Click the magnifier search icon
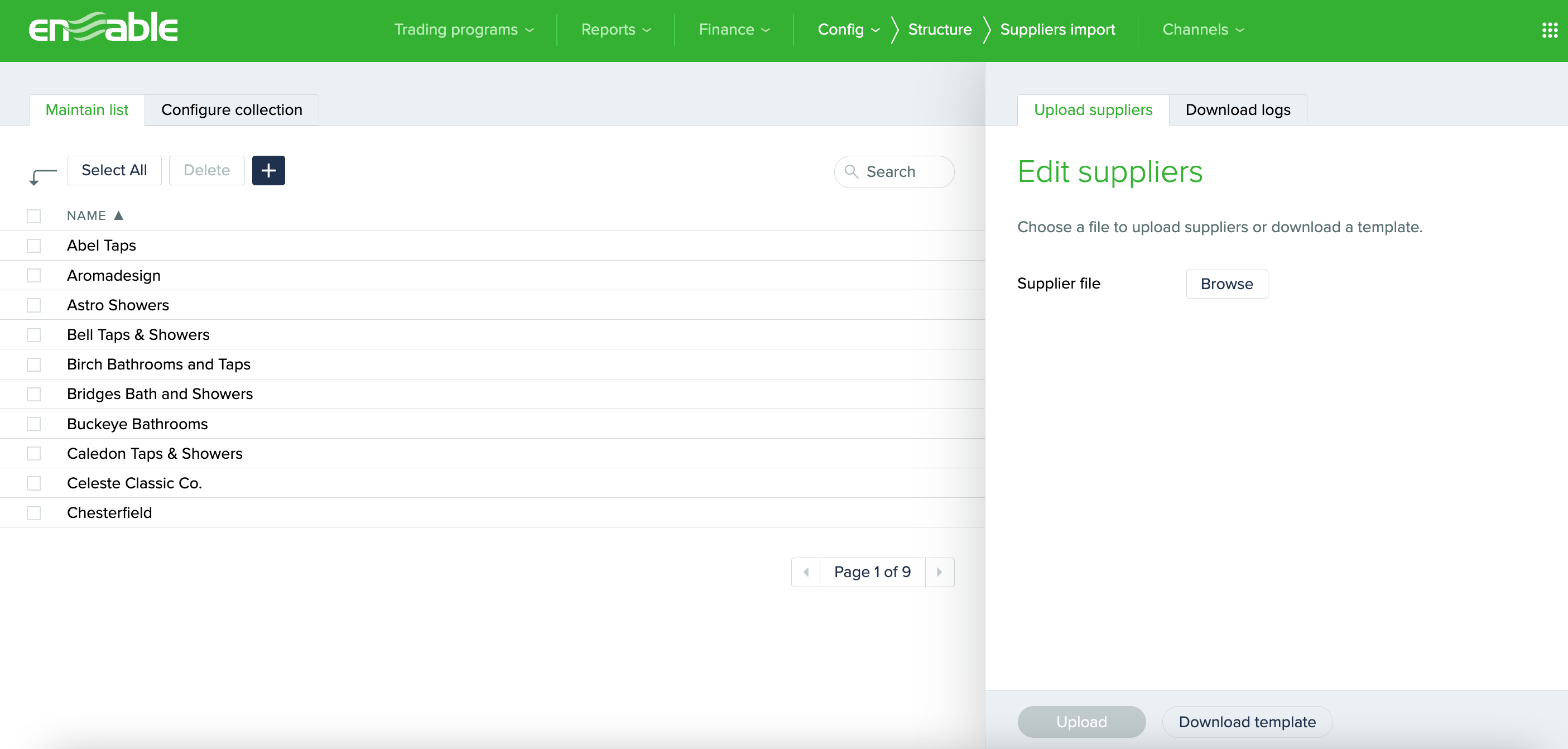 pyautogui.click(x=852, y=172)
